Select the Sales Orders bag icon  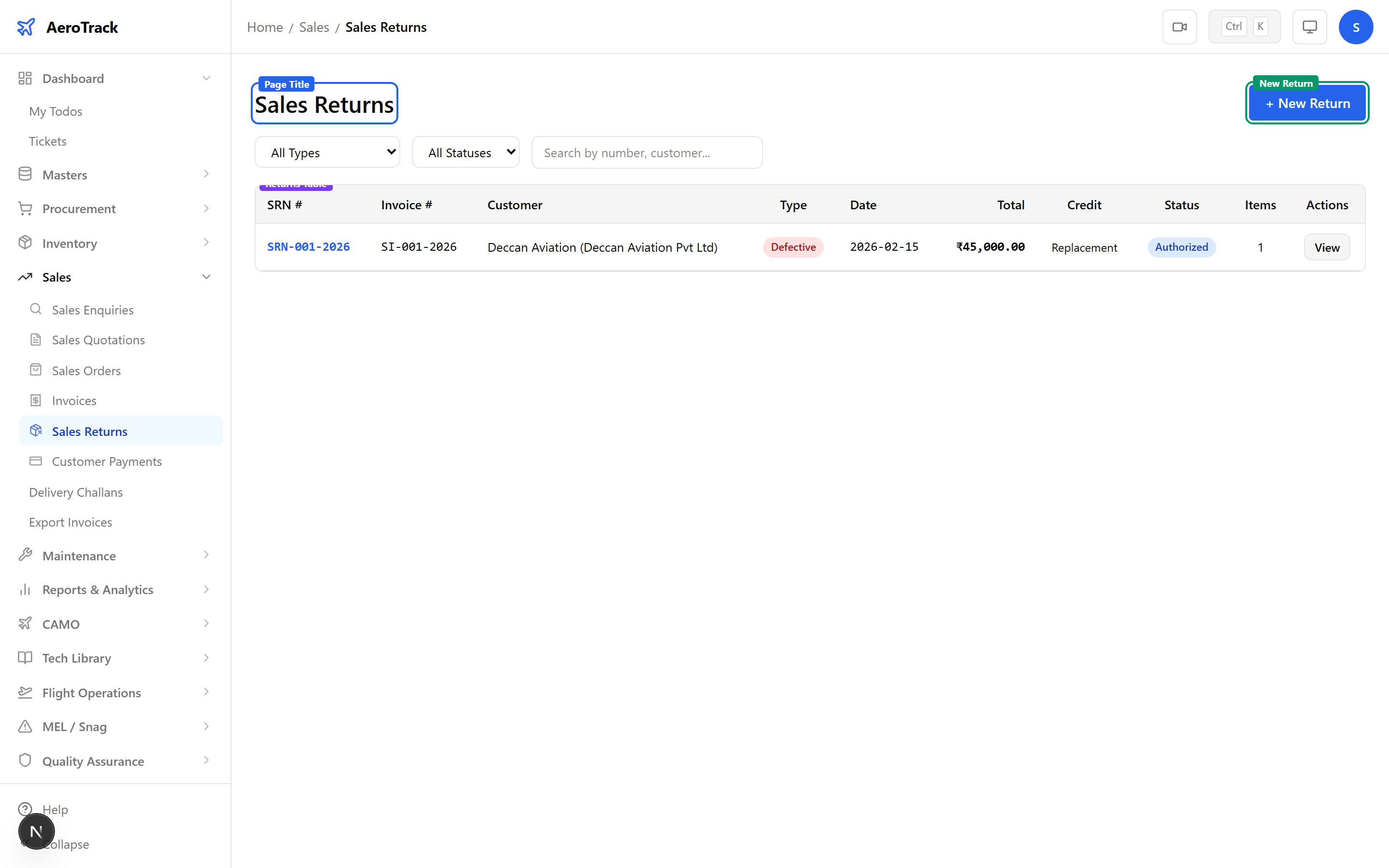pos(36,370)
